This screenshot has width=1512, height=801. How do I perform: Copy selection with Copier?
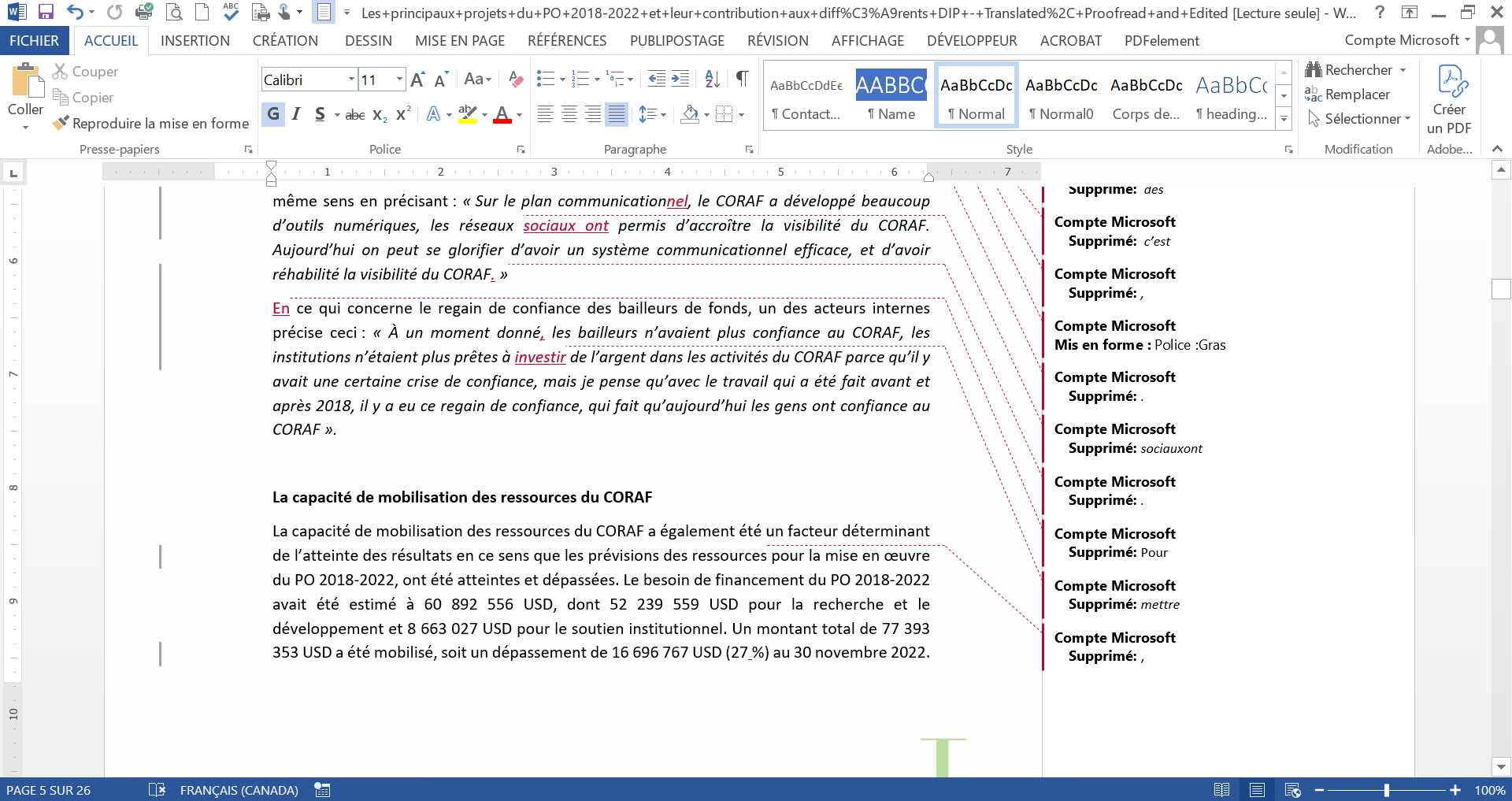(83, 98)
